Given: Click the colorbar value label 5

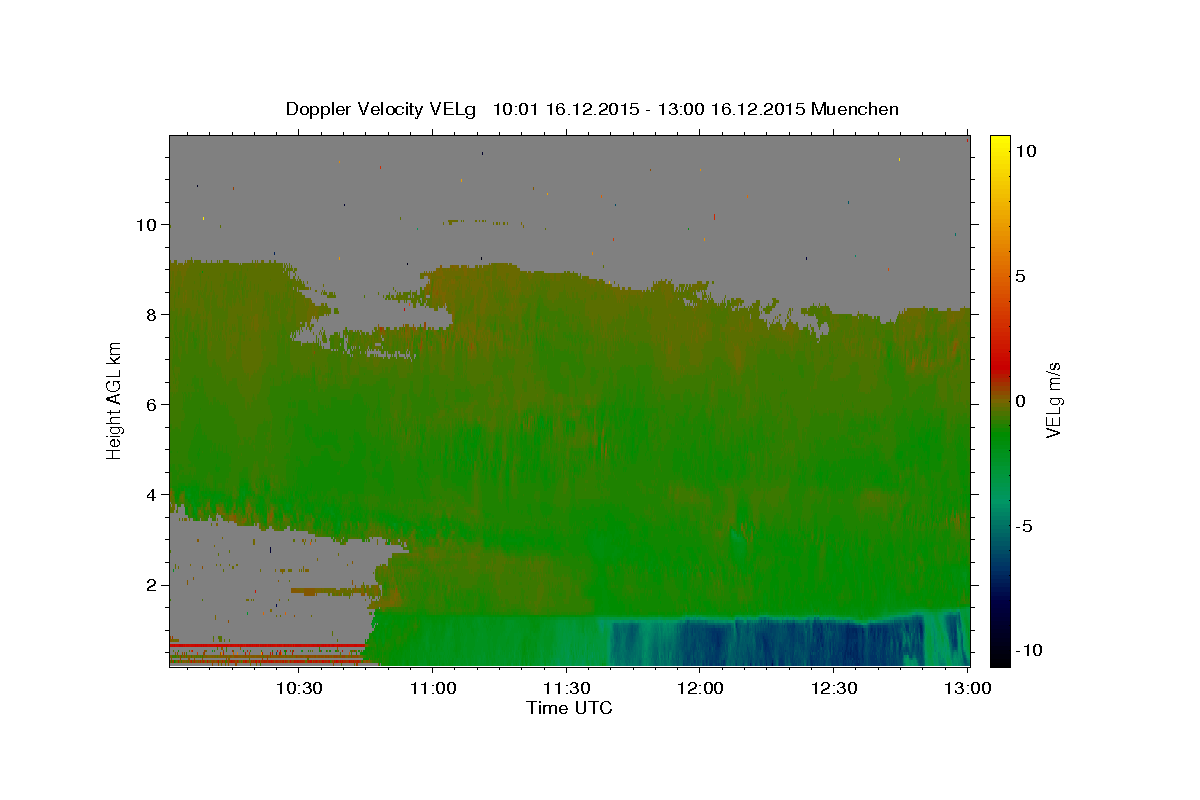Looking at the screenshot, I should click(1020, 276).
